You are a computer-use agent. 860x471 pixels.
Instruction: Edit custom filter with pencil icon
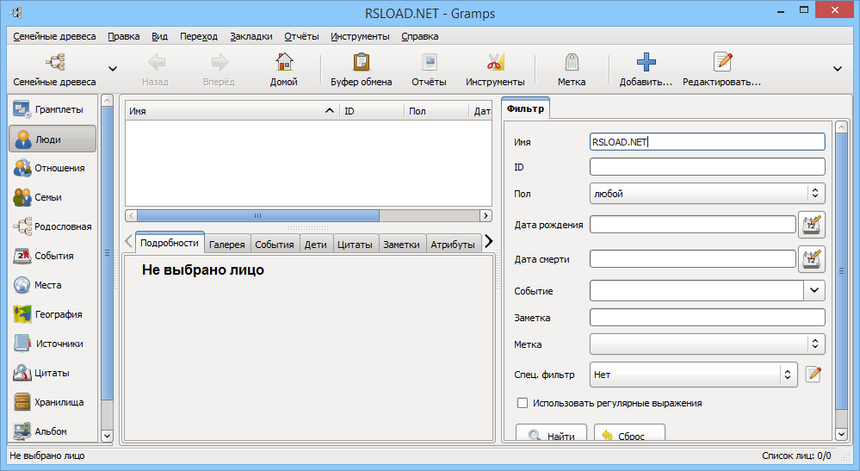point(814,375)
